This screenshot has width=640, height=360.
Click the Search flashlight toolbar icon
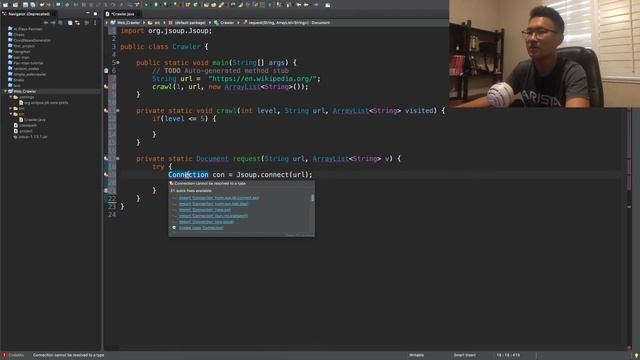tap(222, 5)
